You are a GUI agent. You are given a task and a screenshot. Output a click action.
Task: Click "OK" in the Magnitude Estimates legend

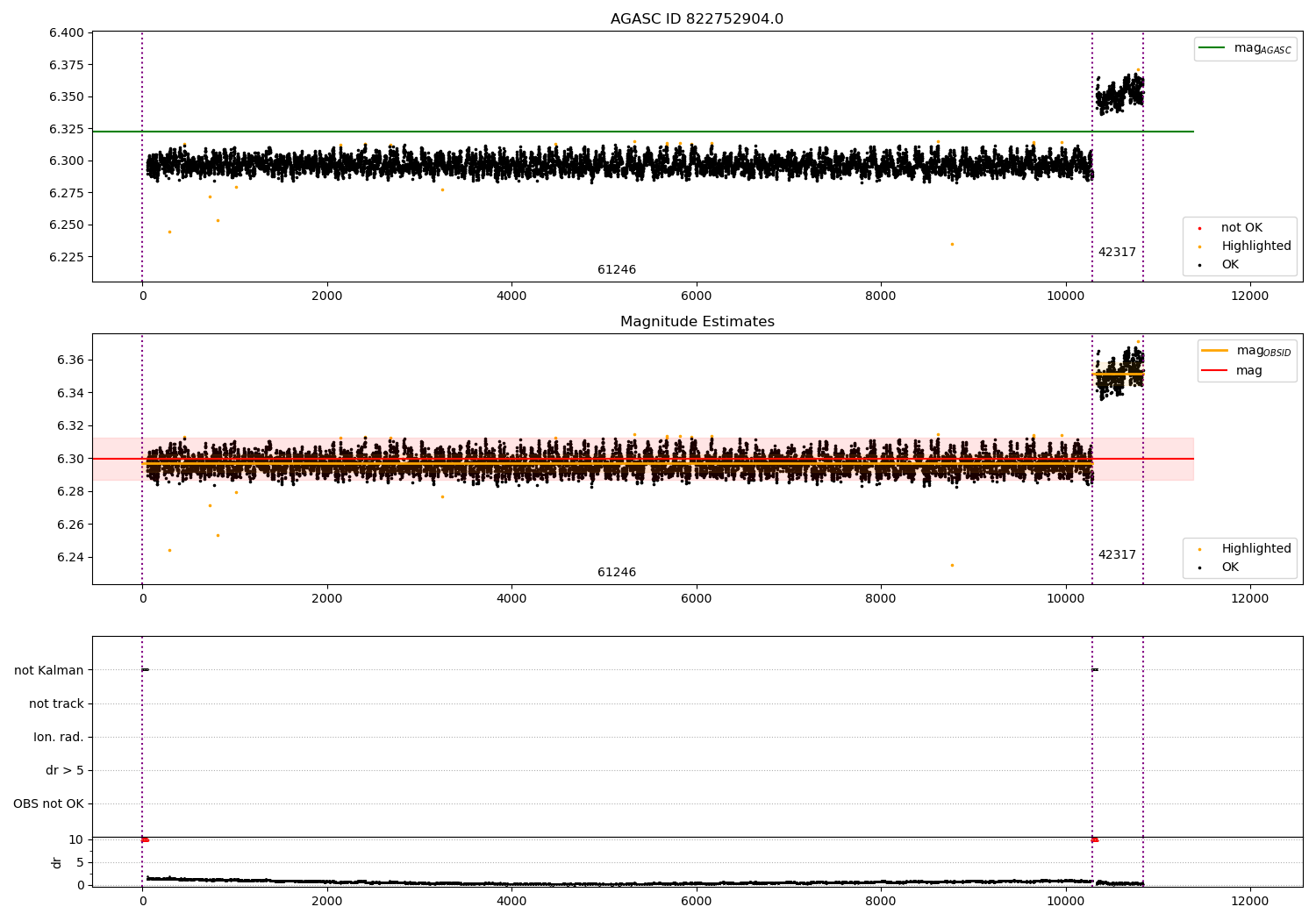[x=1230, y=568]
